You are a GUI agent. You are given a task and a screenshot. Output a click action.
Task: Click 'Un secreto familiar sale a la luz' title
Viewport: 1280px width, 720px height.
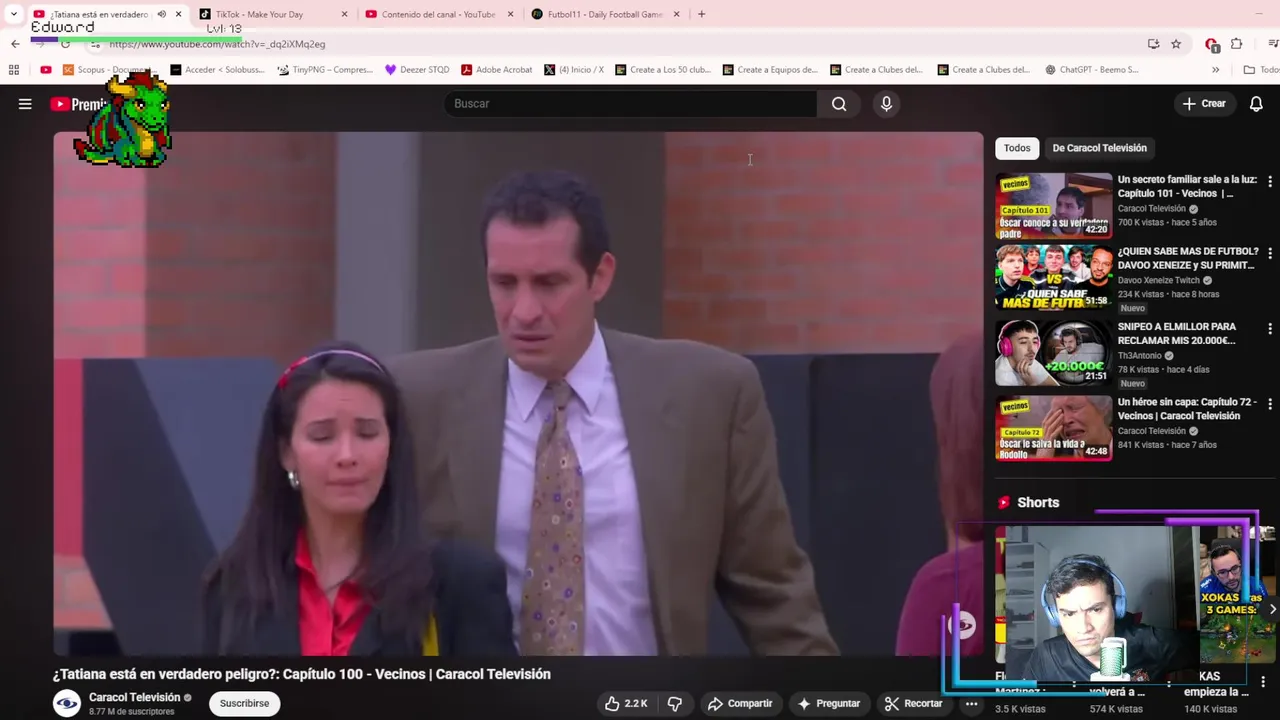pyautogui.click(x=1187, y=187)
